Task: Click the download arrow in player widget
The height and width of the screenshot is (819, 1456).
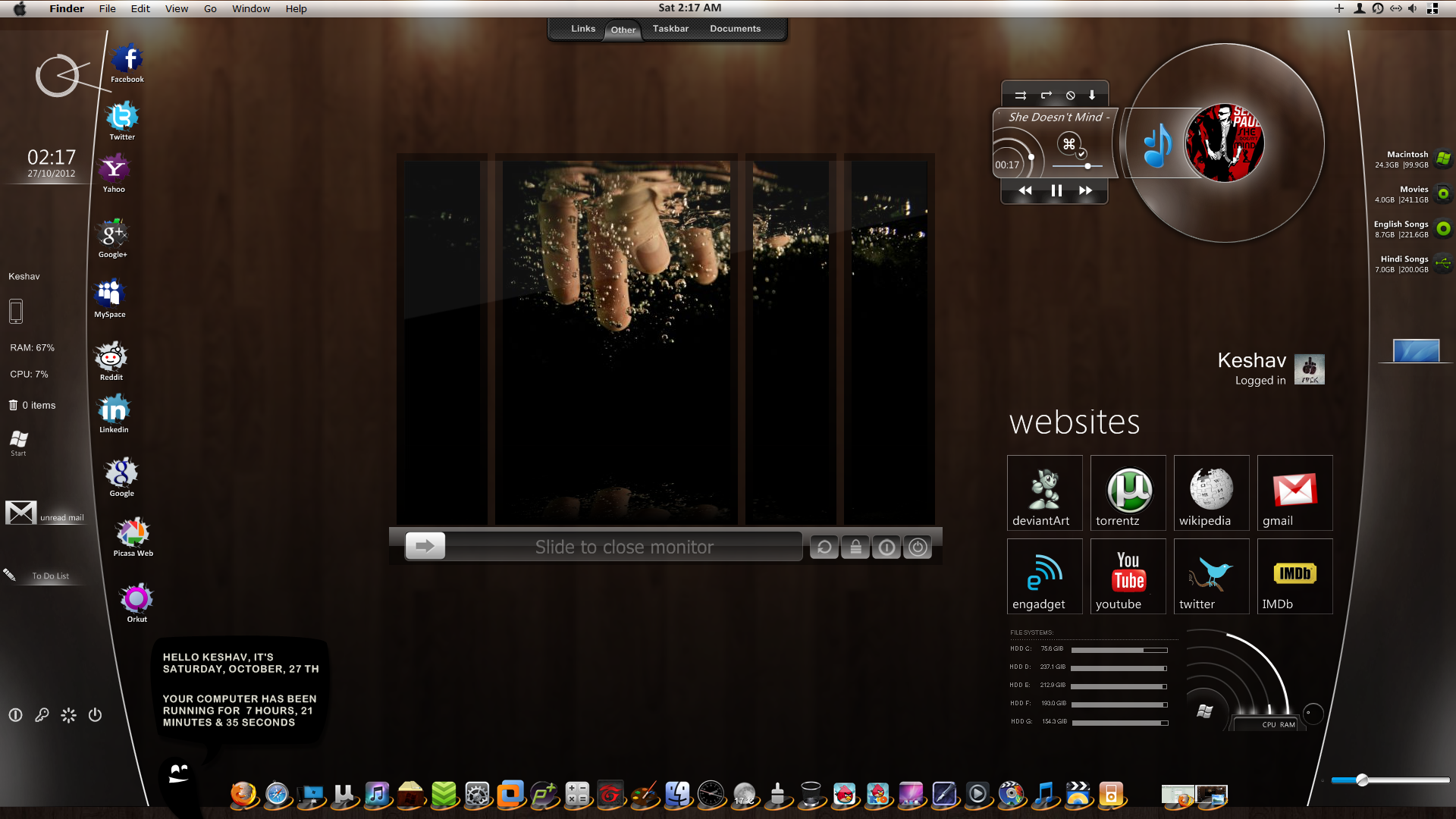Action: (x=1092, y=96)
